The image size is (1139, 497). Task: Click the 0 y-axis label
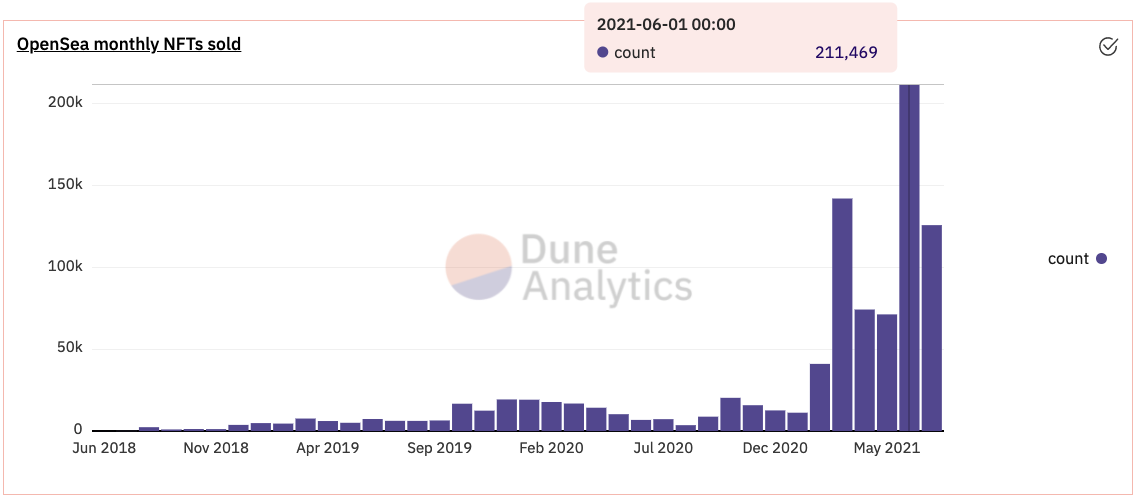pos(79,430)
